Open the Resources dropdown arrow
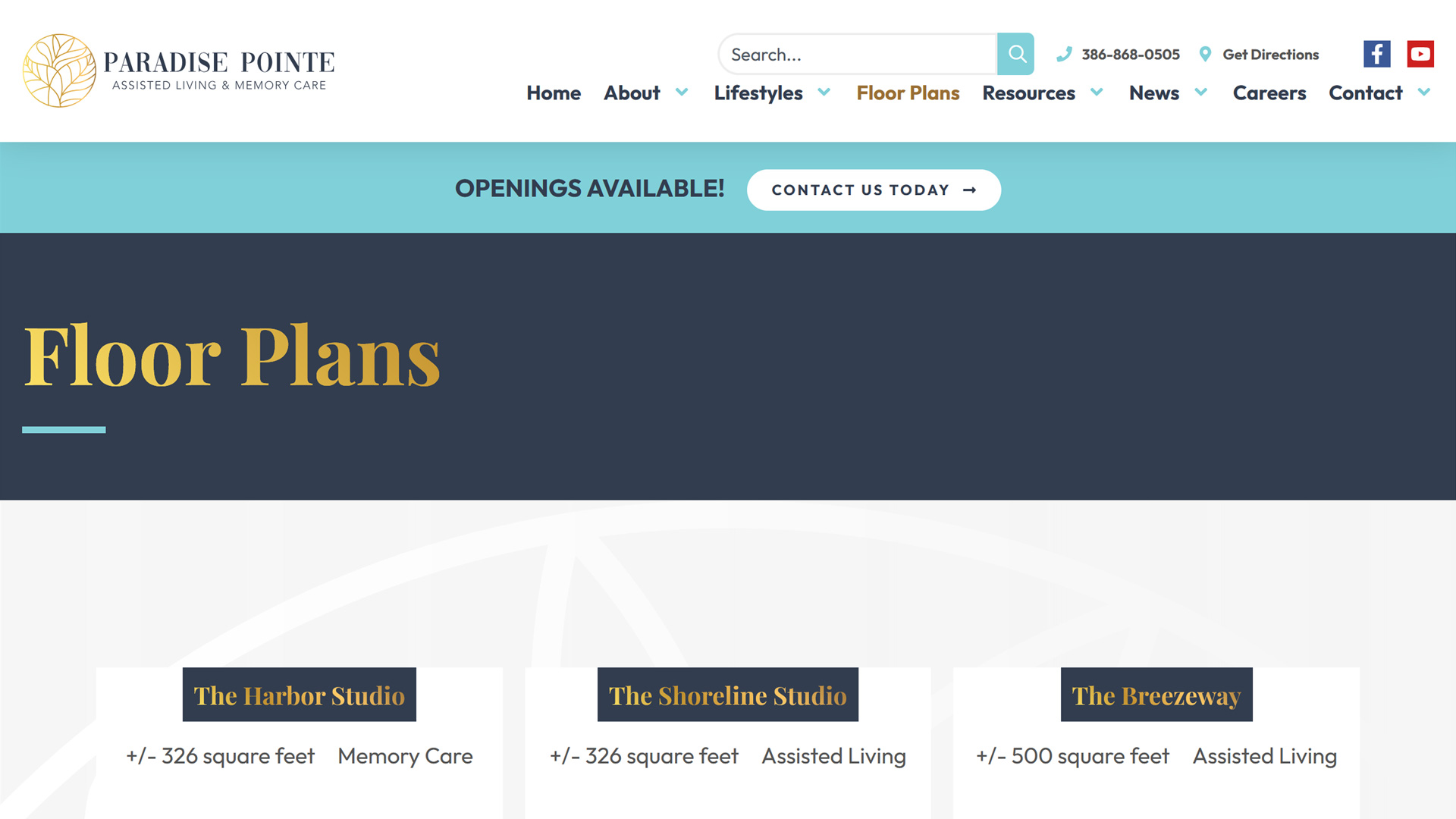 [x=1097, y=93]
